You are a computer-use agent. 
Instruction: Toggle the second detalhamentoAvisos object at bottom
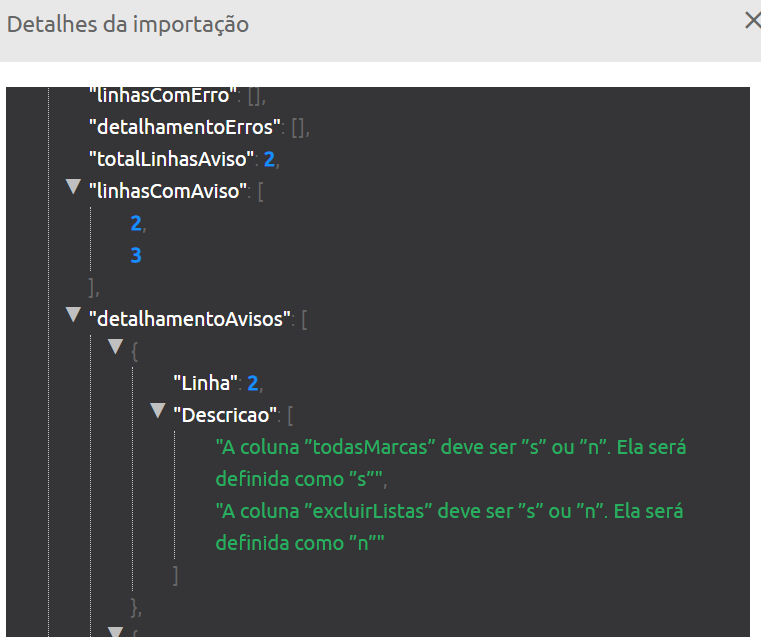coord(115,631)
